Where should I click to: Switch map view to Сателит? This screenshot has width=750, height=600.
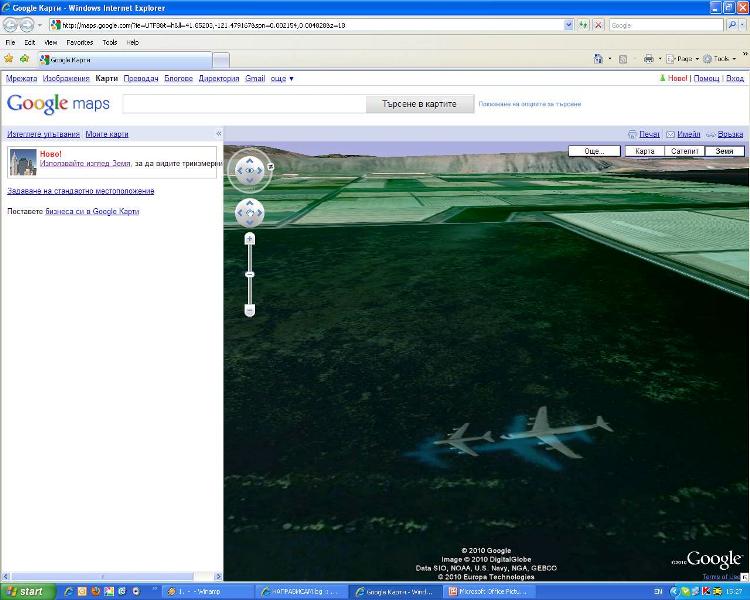coord(684,151)
